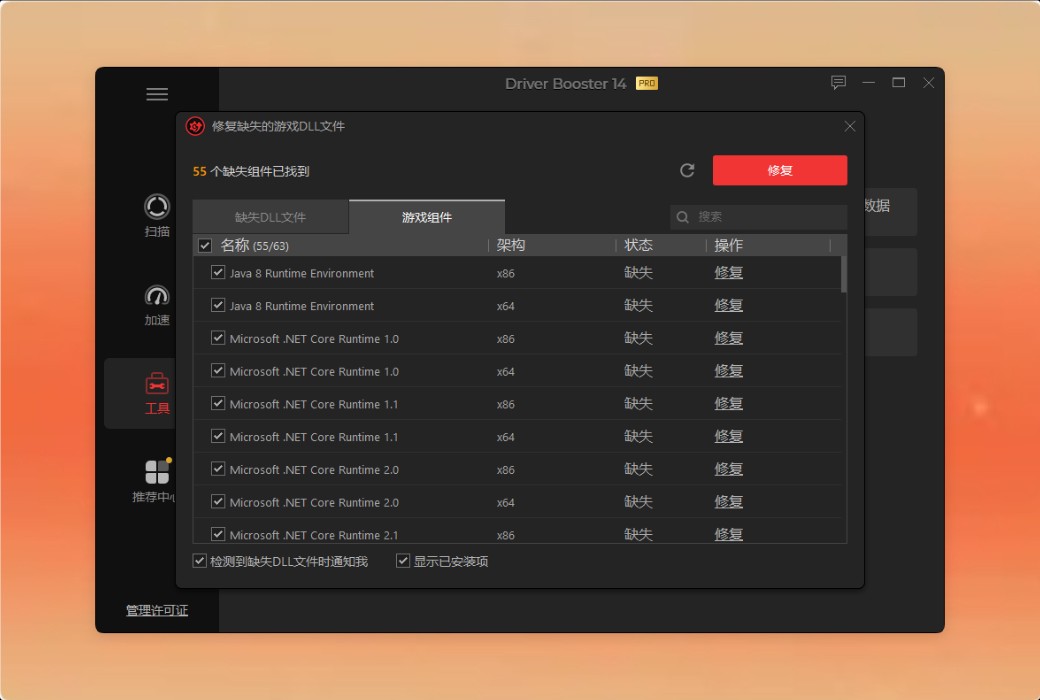
Task: Uncheck Java 8 Runtime Environment x86
Action: (218, 272)
